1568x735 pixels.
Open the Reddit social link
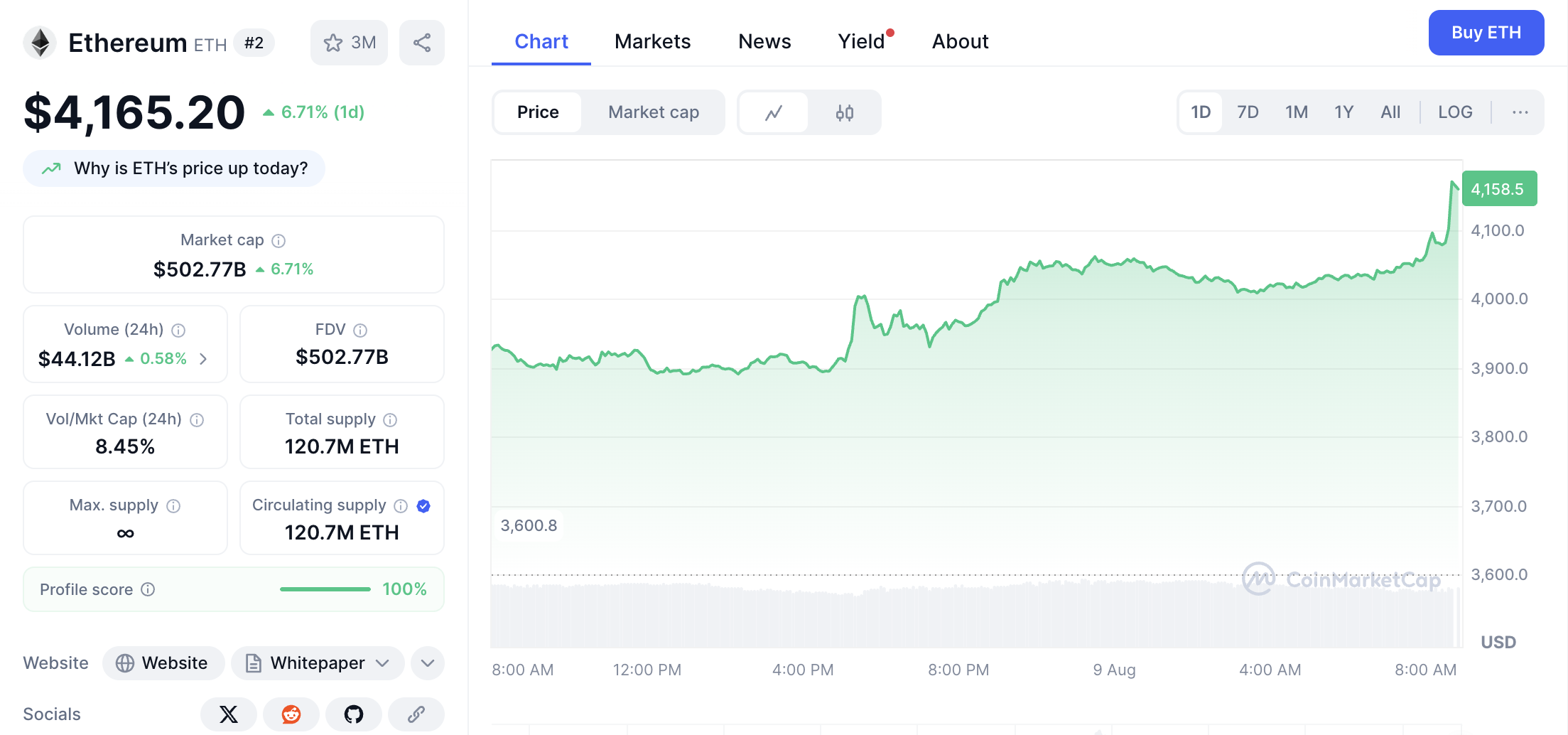tap(291, 714)
